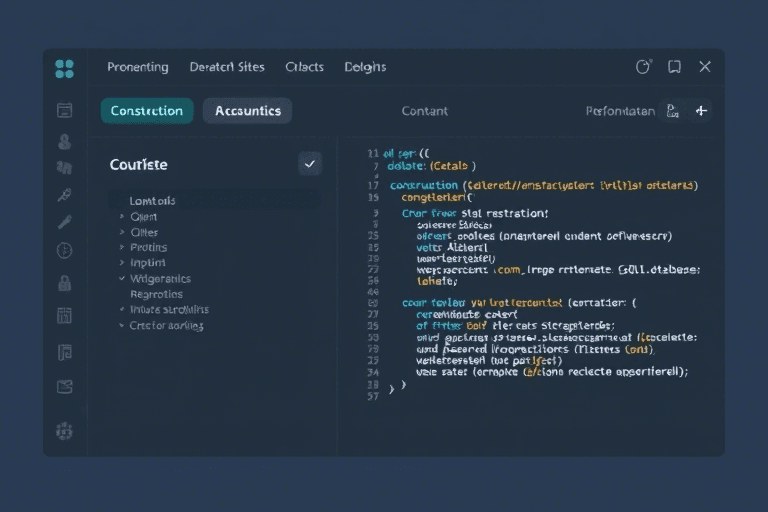Image resolution: width=768 pixels, height=512 pixels.
Task: Click the bookmark icon in title bar
Action: (674, 67)
